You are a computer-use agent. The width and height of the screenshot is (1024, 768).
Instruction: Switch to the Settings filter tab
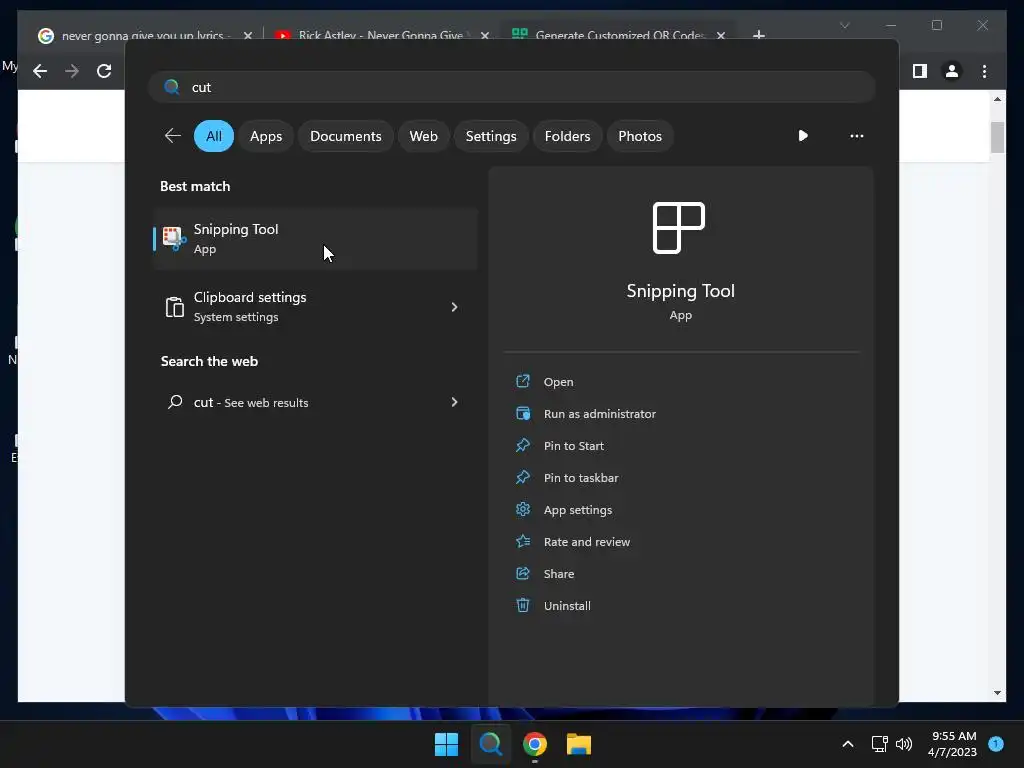pos(490,136)
